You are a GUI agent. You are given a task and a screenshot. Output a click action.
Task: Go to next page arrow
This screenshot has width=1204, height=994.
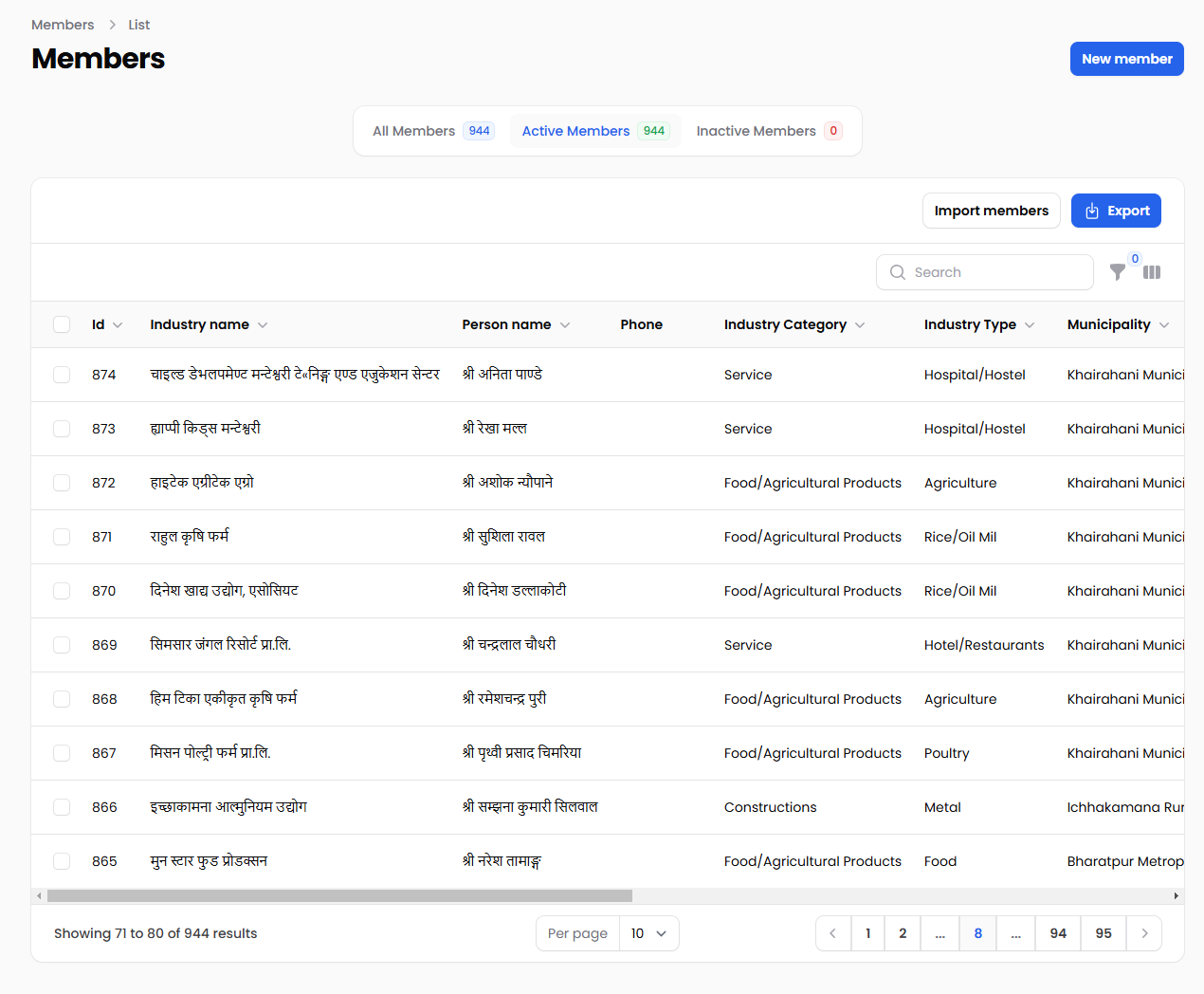tap(1144, 933)
